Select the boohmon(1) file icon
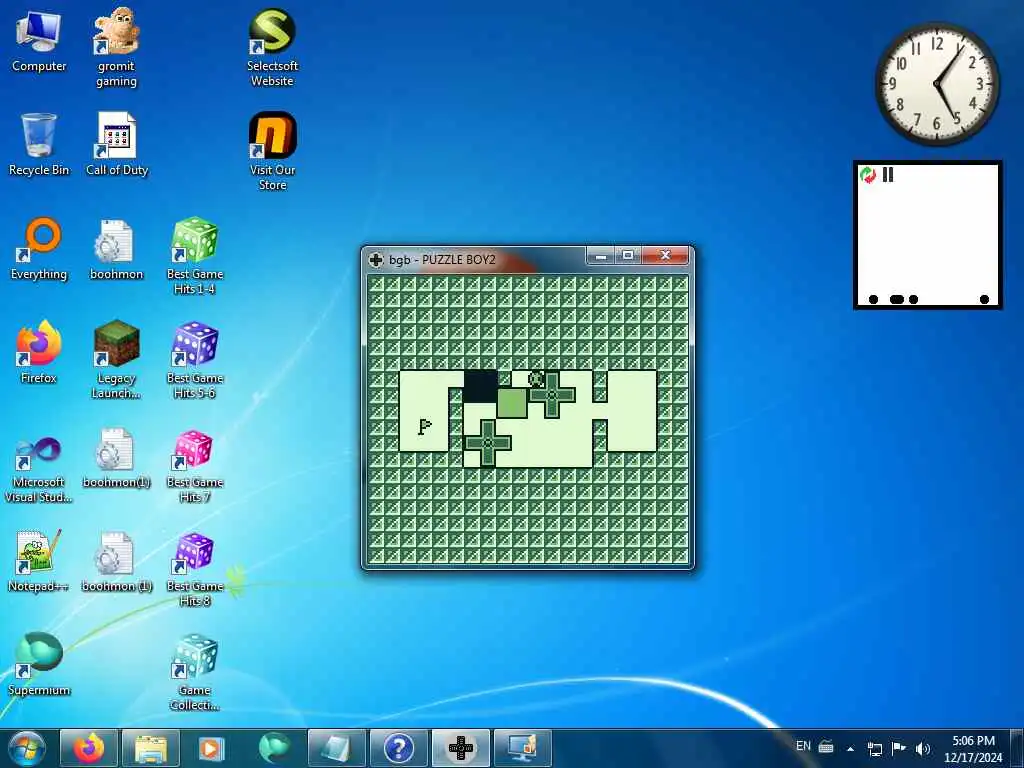Image resolution: width=1024 pixels, height=768 pixels. point(116,457)
